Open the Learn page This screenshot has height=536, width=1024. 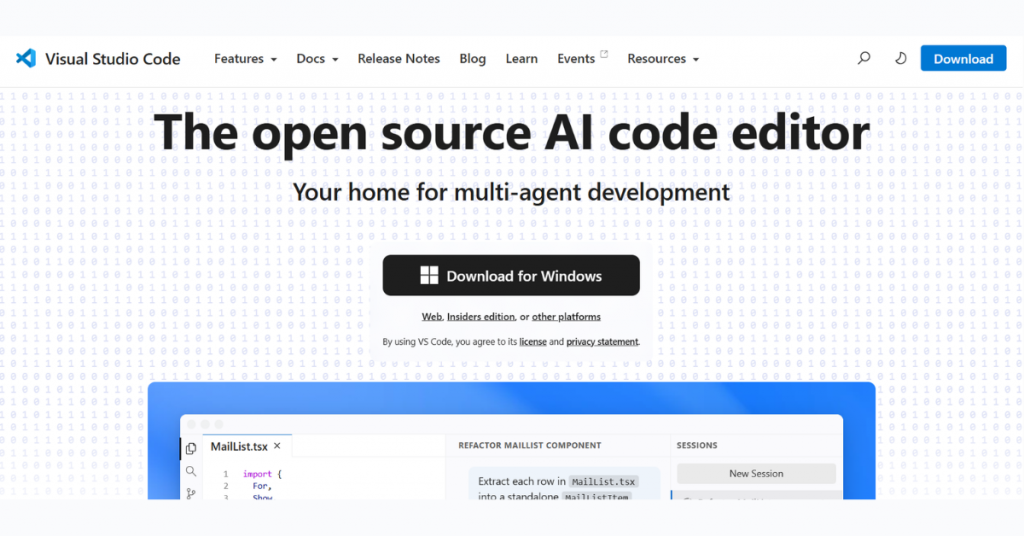[x=521, y=59]
